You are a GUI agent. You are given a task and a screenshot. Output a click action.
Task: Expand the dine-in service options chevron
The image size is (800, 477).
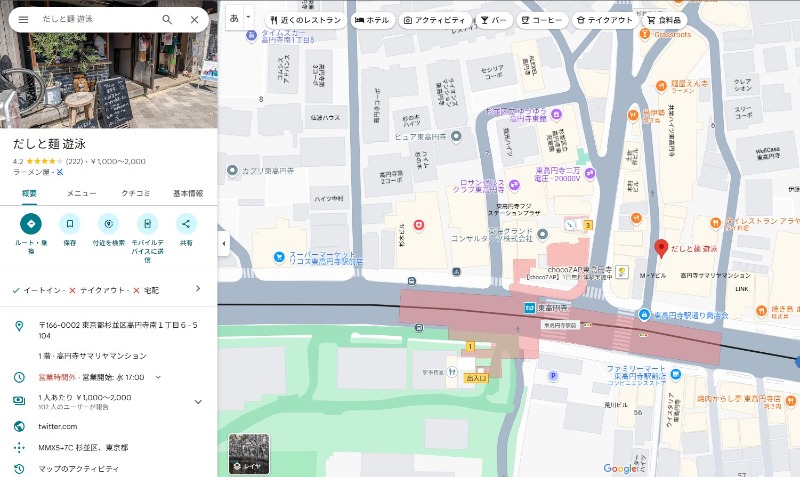click(197, 289)
